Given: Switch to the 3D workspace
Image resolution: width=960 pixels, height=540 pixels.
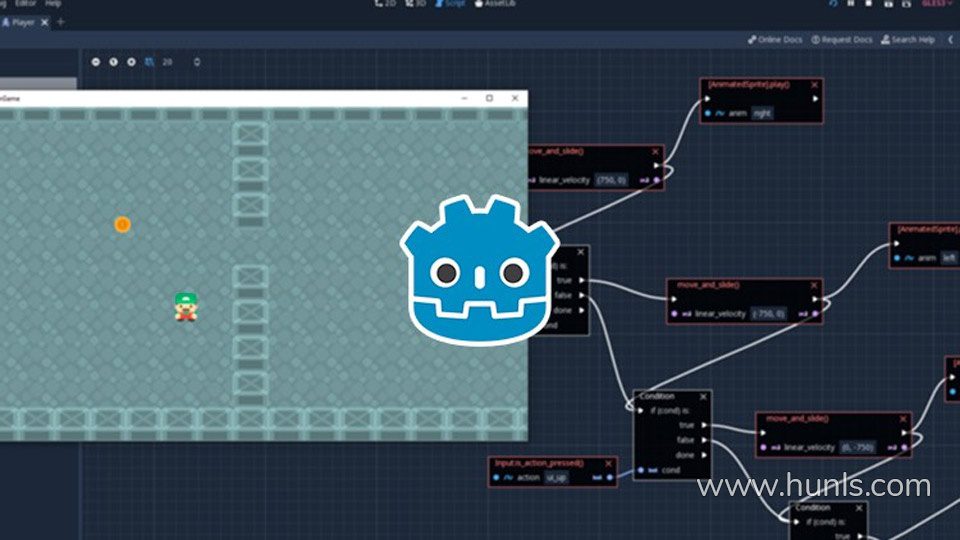Looking at the screenshot, I should (416, 3).
